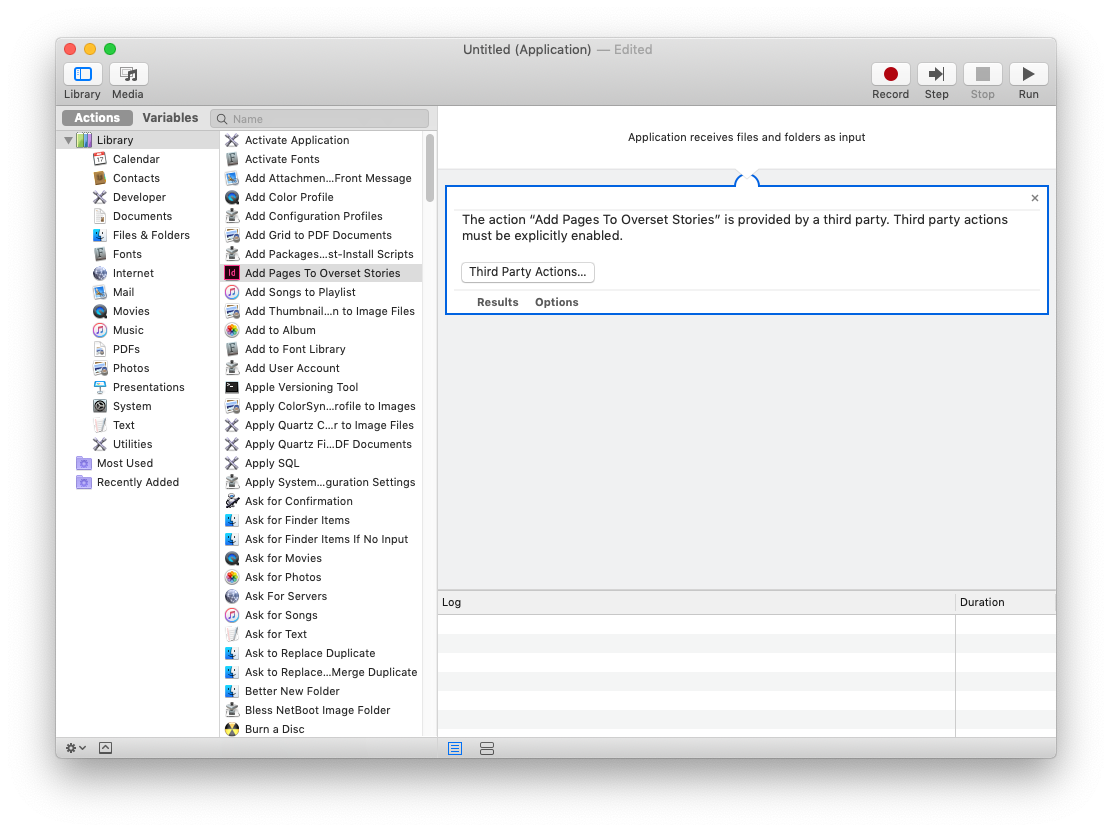Image resolution: width=1112 pixels, height=832 pixels.
Task: Run the workflow with the Run button
Action: point(1028,74)
